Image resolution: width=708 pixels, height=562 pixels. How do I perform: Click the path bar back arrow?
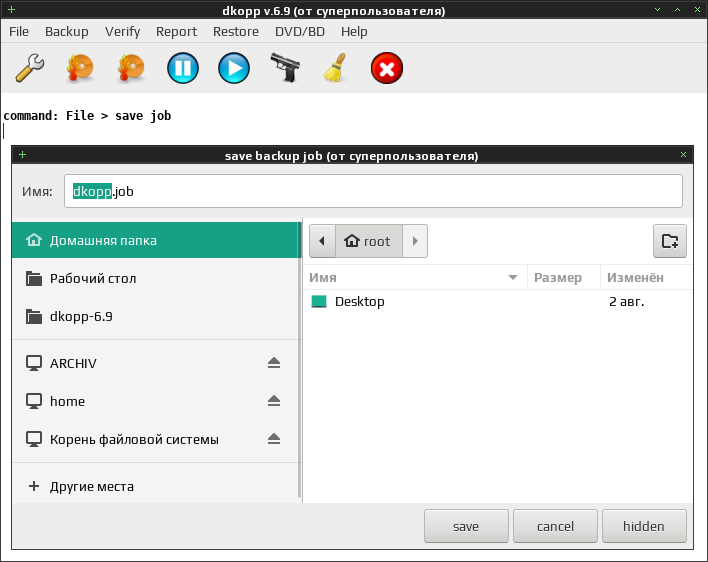(322, 241)
